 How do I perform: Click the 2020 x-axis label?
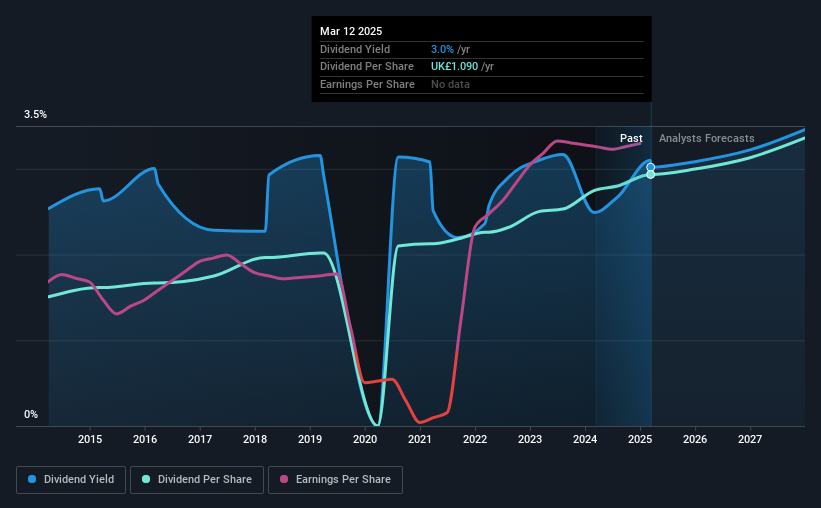365,439
